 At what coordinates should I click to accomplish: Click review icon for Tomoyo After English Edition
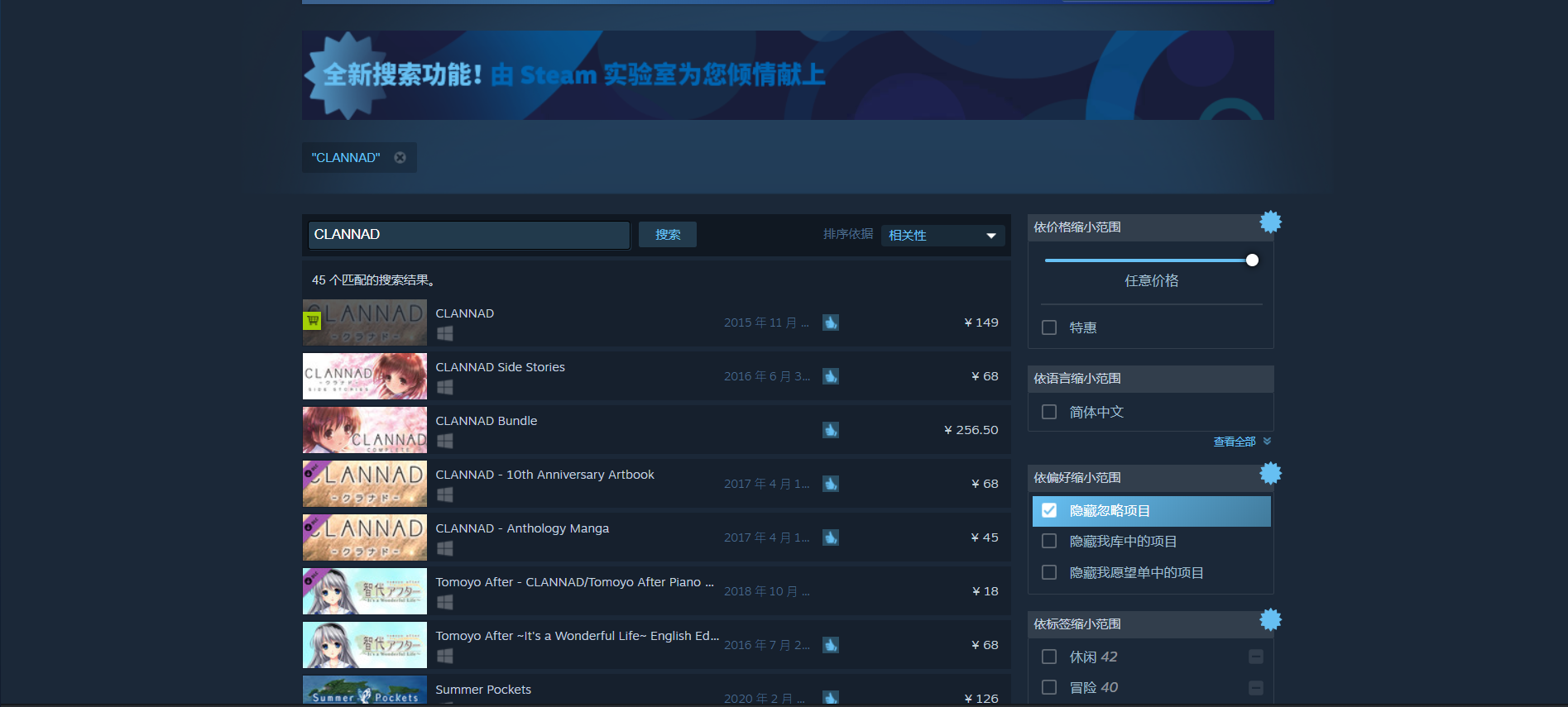tap(831, 645)
